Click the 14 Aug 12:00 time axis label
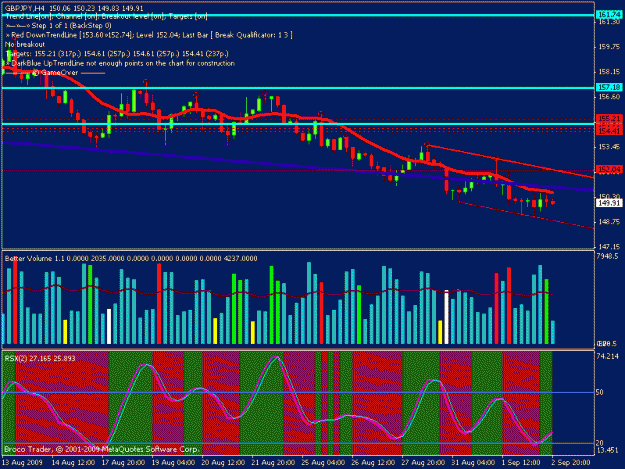This screenshot has height=469, width=625. click(x=73, y=463)
